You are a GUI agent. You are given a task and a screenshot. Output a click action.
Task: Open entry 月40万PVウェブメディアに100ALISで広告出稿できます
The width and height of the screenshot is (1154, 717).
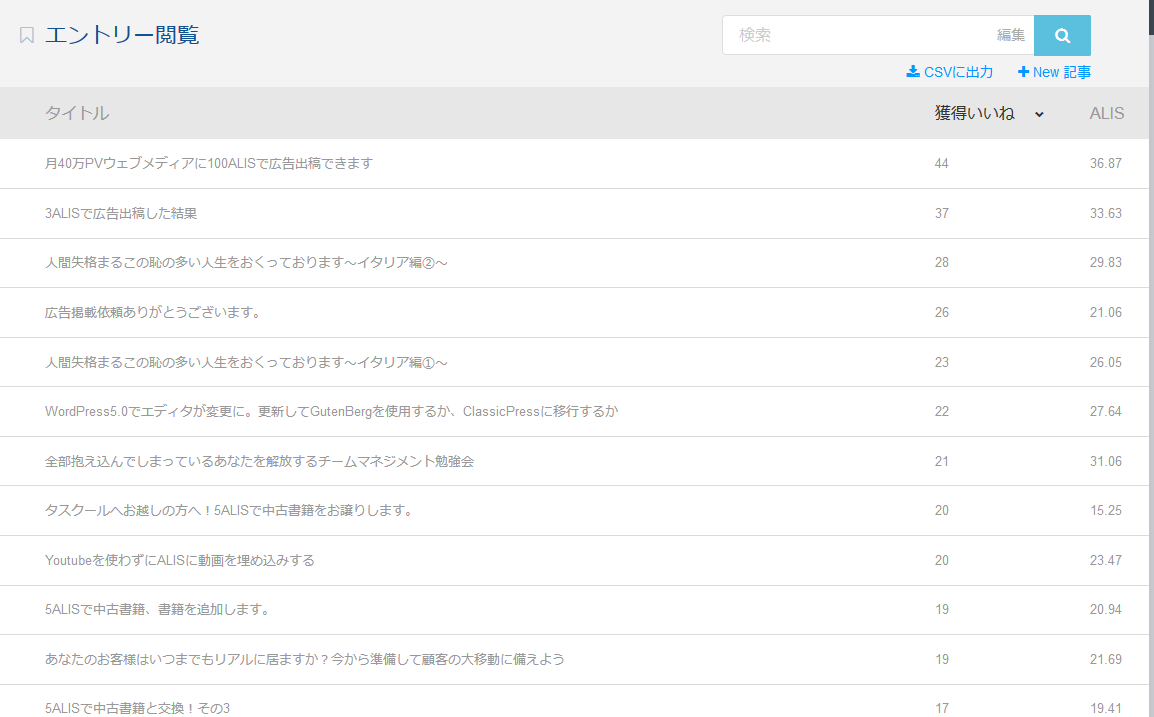pyautogui.click(x=209, y=163)
